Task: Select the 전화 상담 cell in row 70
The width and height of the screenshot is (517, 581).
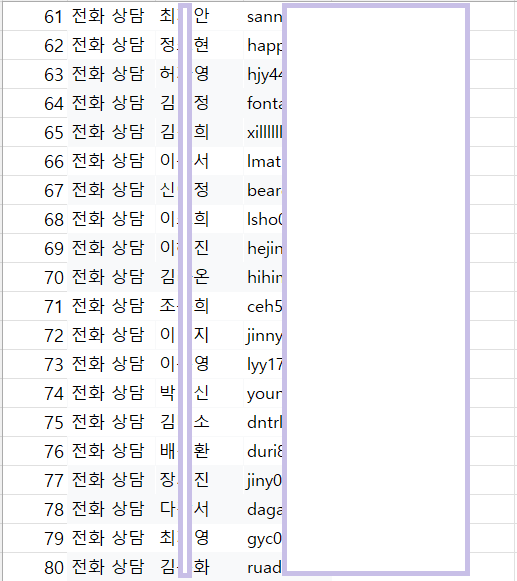Action: pos(111,277)
